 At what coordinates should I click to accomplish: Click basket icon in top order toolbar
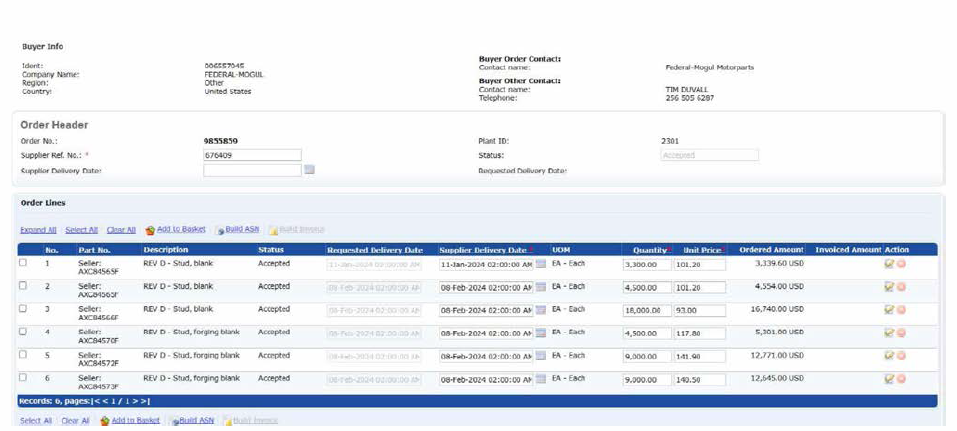(x=150, y=230)
